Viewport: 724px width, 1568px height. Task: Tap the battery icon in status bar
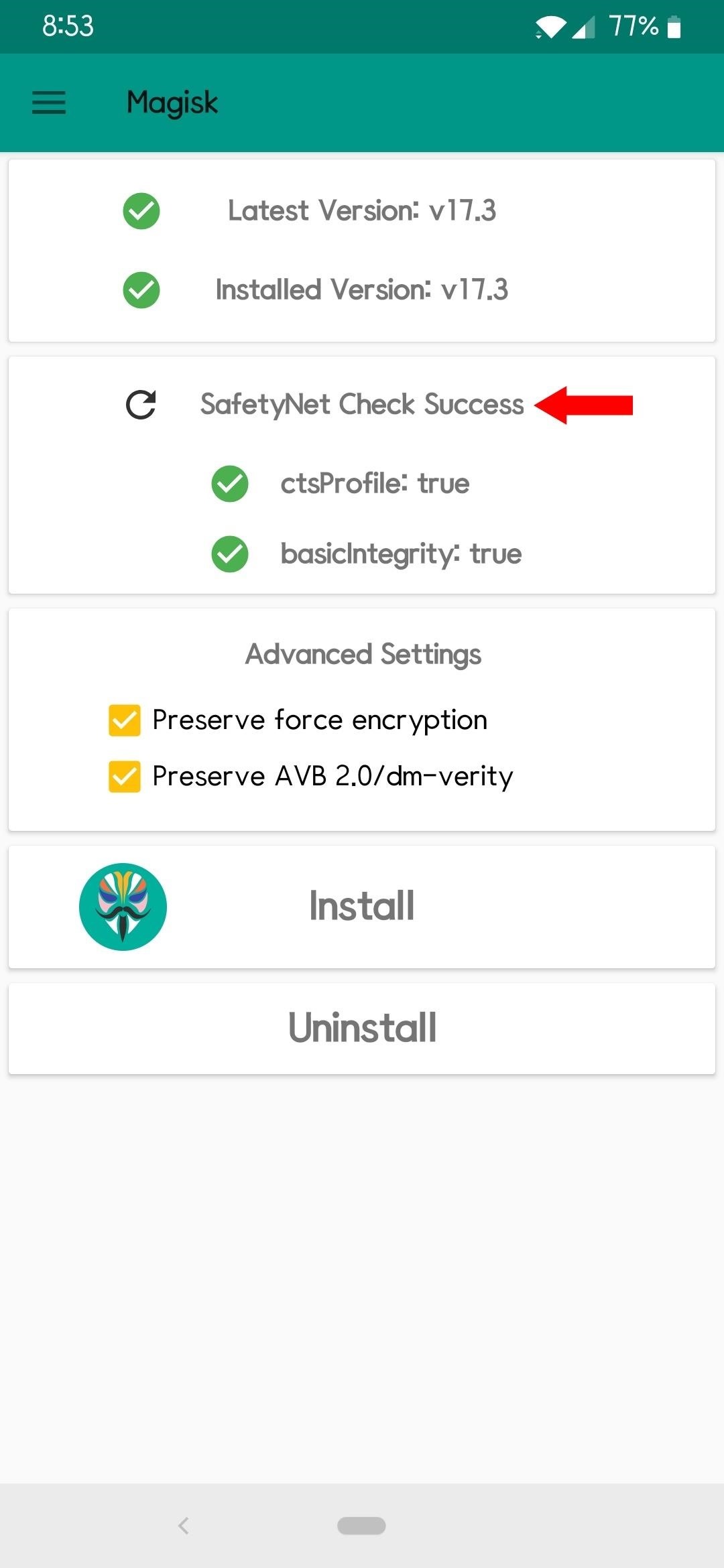pos(674,27)
